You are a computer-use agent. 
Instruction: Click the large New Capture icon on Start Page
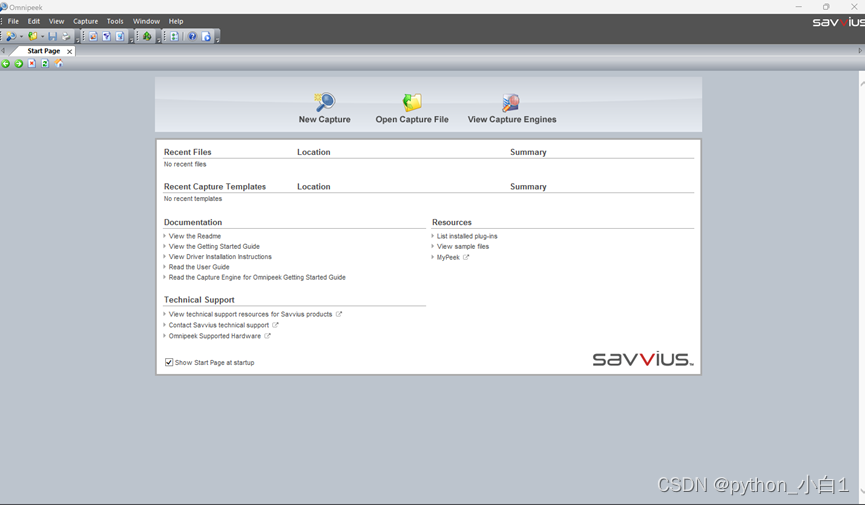[324, 102]
